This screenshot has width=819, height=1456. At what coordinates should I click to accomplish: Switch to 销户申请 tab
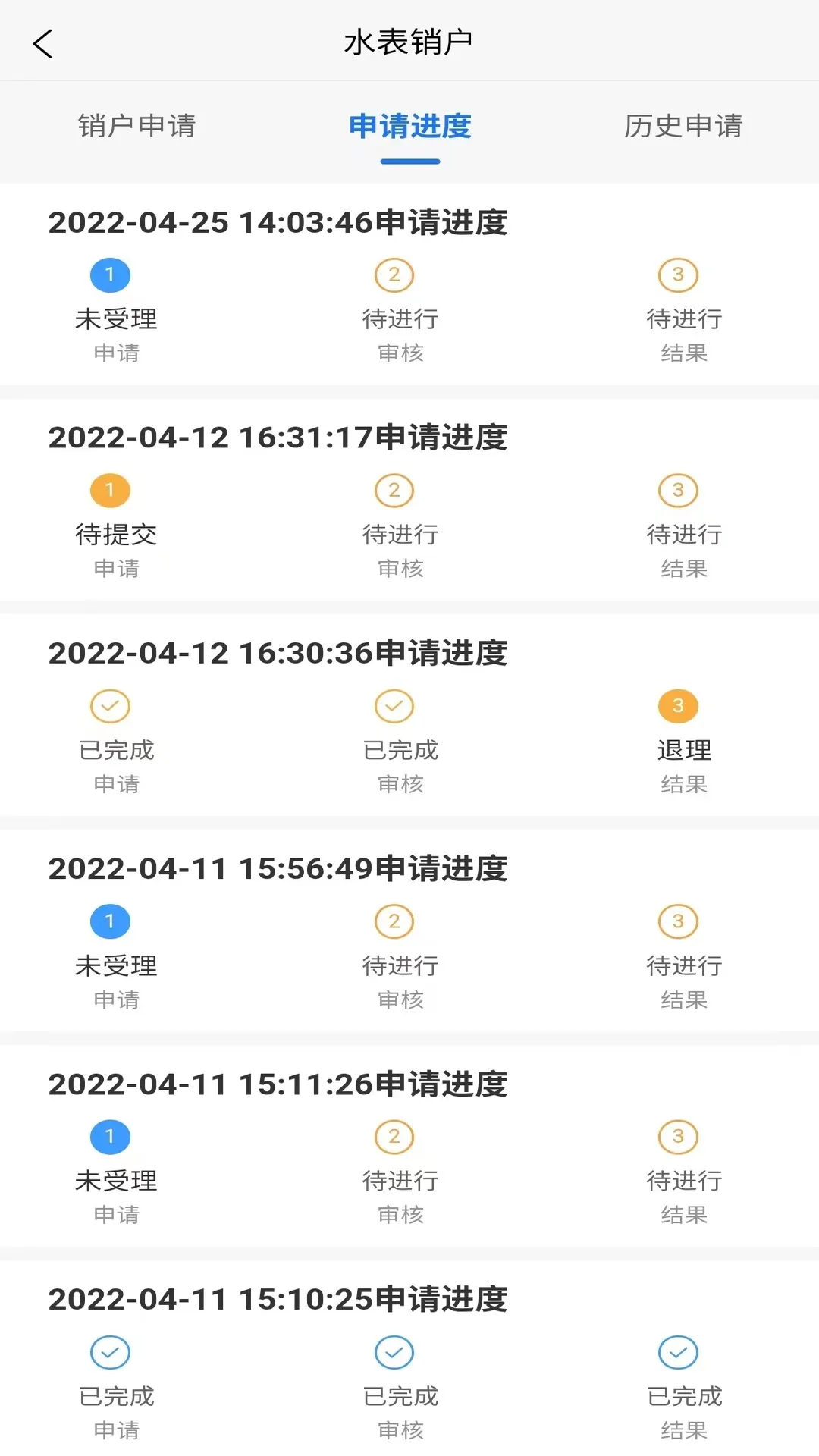click(136, 126)
